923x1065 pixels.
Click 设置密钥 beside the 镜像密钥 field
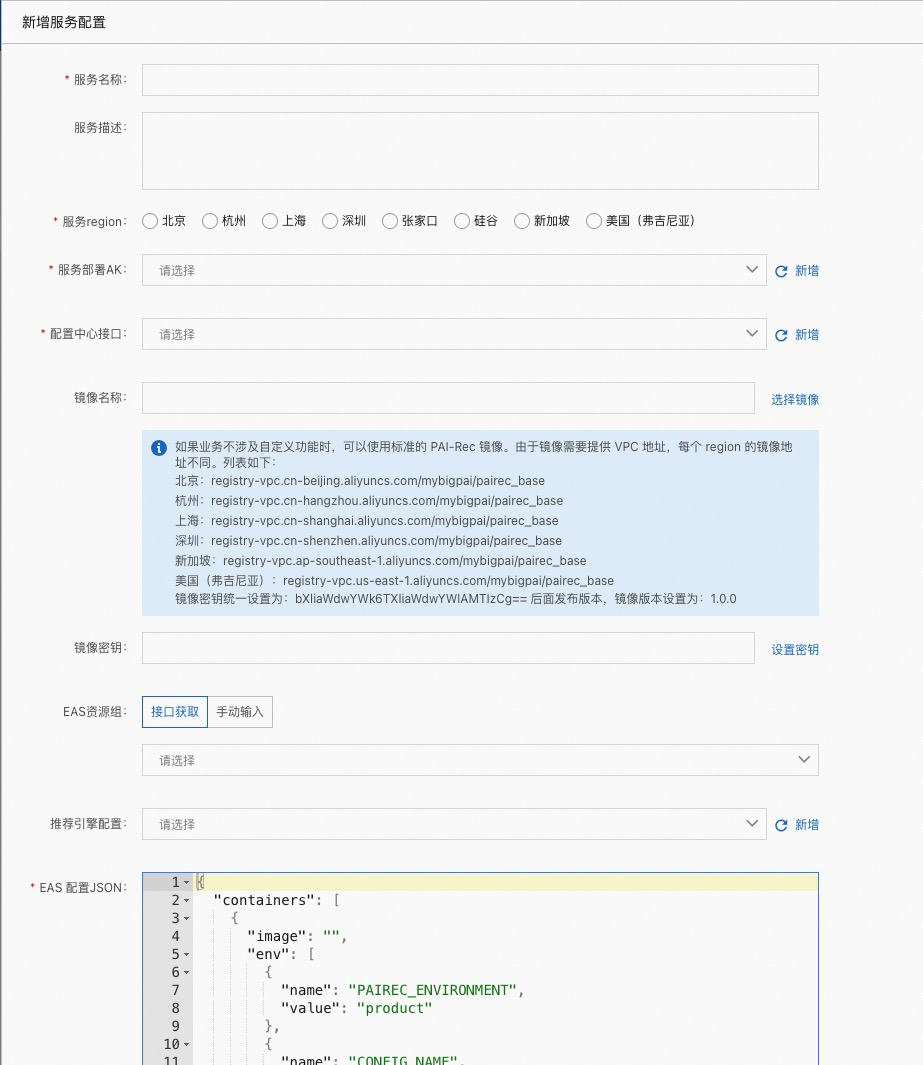click(x=795, y=648)
